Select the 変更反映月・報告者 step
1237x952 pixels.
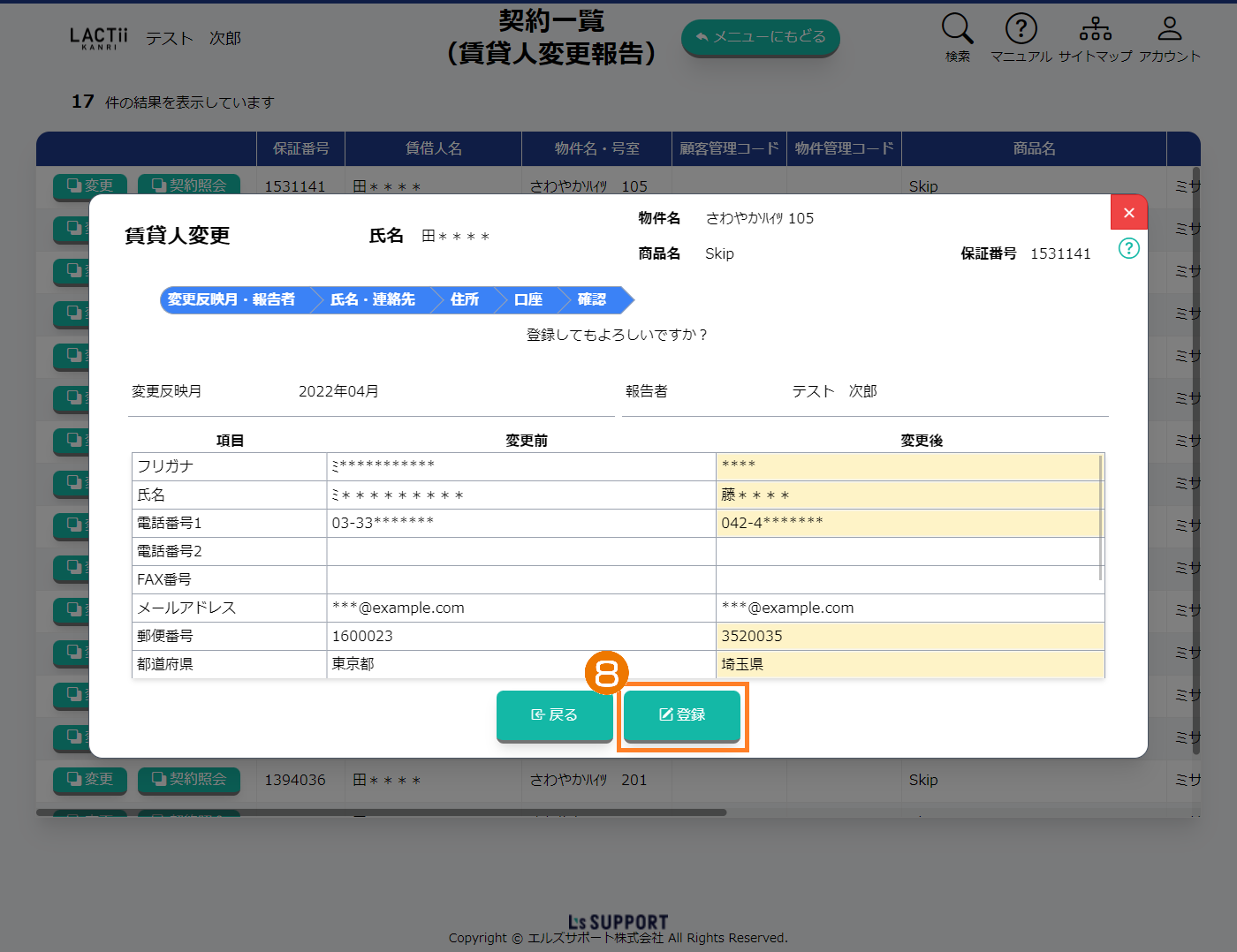231,300
